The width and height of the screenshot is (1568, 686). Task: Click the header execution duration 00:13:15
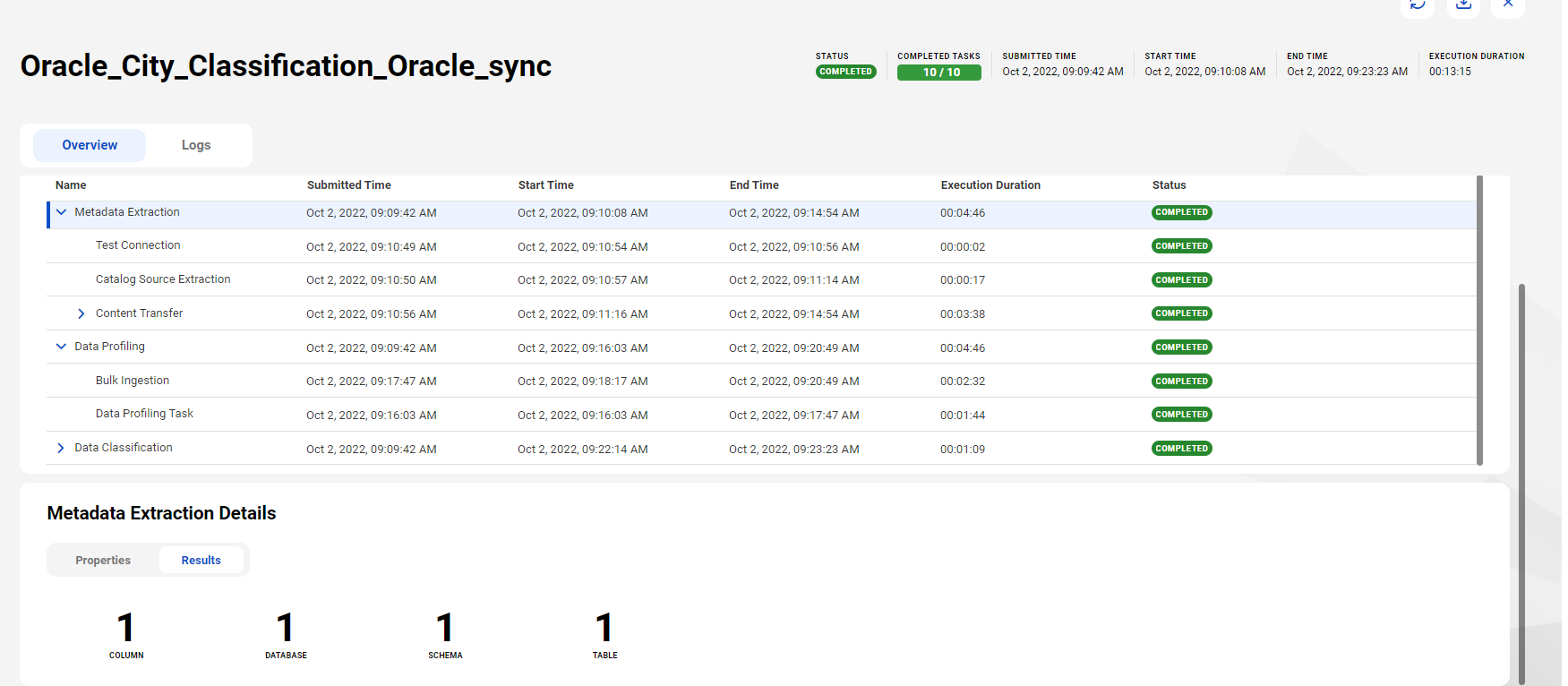1450,72
